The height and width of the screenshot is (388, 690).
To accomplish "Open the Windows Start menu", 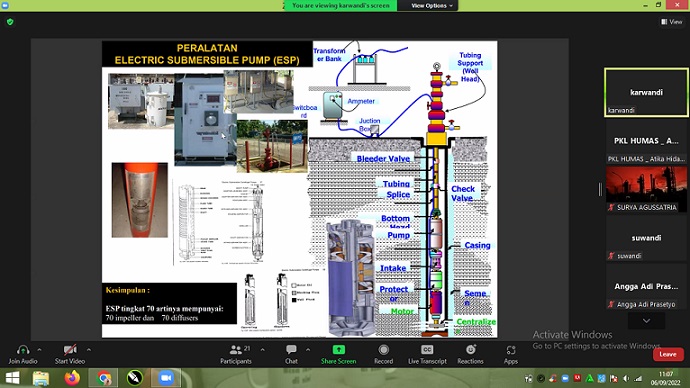I will [x=12, y=378].
